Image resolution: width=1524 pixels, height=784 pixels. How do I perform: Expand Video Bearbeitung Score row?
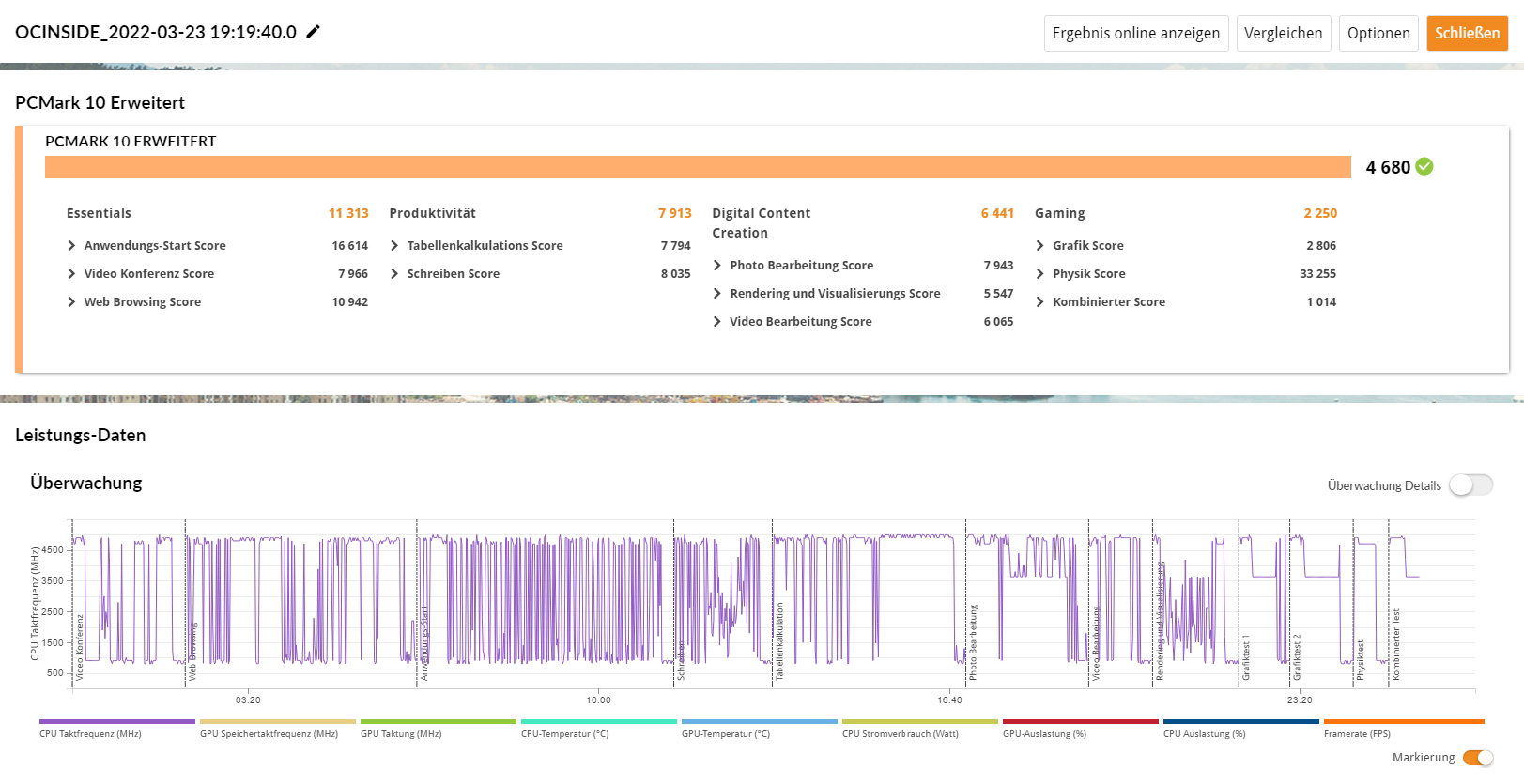pos(717,322)
